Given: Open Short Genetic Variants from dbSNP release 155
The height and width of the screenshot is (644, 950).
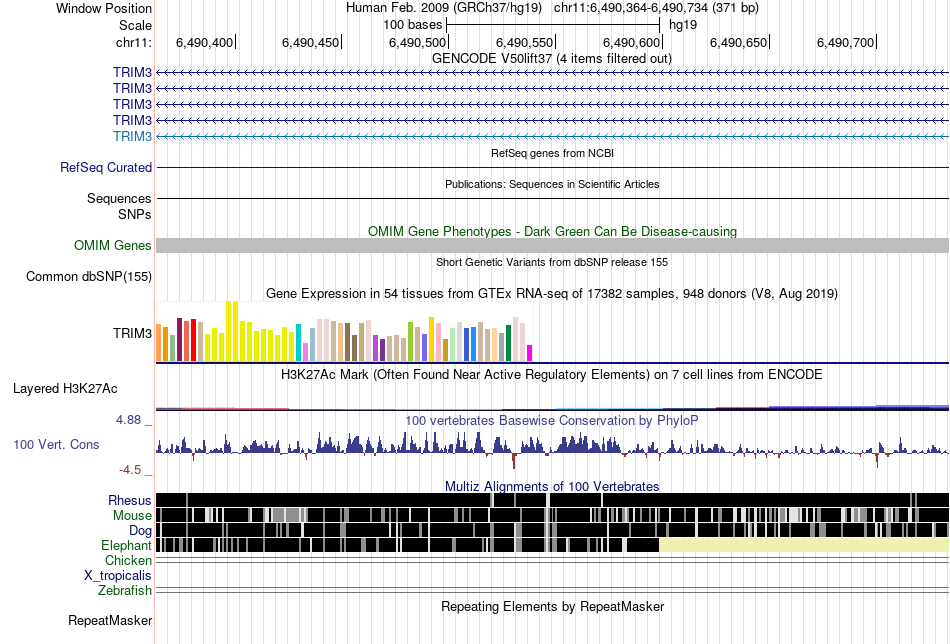Looking at the screenshot, I should [552, 262].
